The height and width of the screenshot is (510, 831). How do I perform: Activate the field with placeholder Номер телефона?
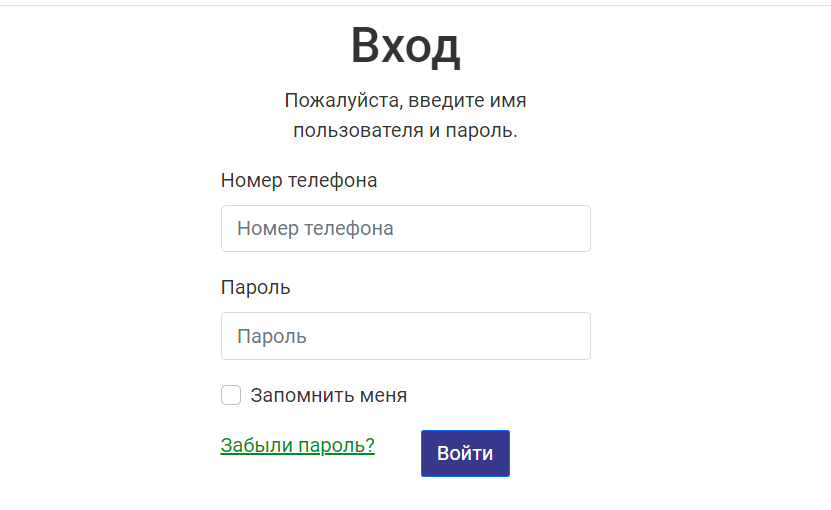[405, 228]
